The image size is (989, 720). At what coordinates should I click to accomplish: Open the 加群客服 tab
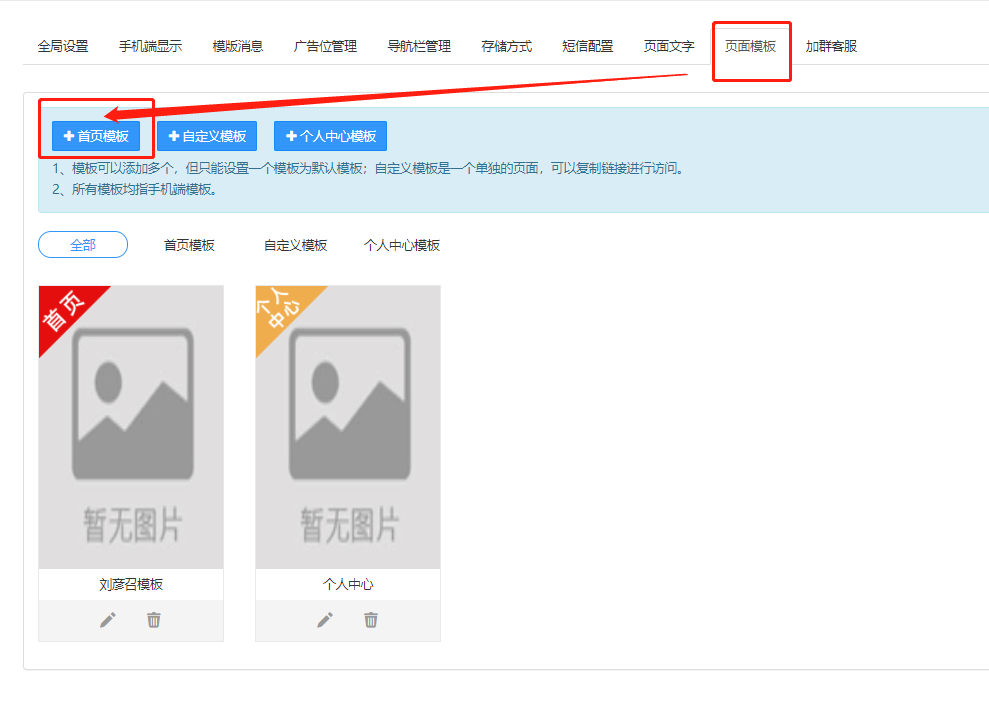(x=831, y=46)
